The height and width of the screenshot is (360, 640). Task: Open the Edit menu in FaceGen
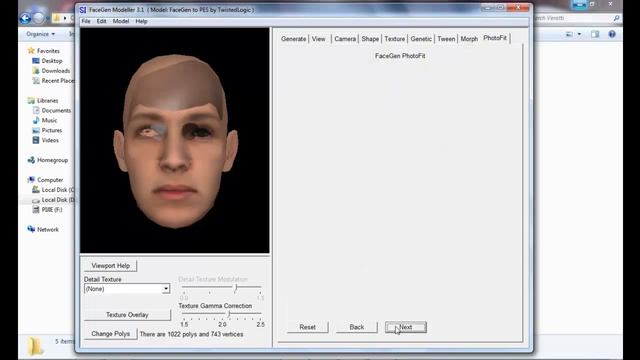101,21
